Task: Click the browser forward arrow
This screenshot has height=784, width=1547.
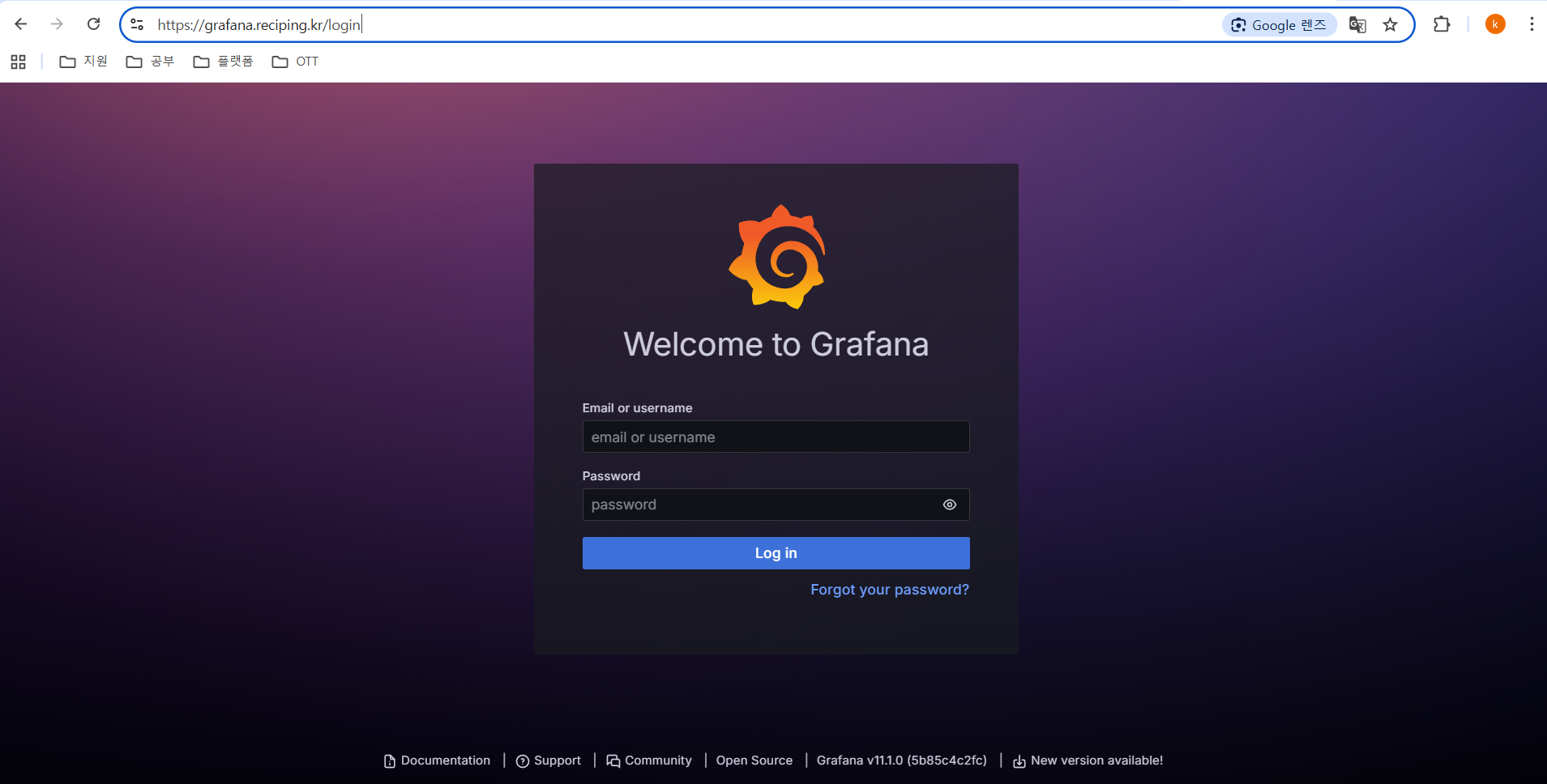Action: tap(57, 24)
